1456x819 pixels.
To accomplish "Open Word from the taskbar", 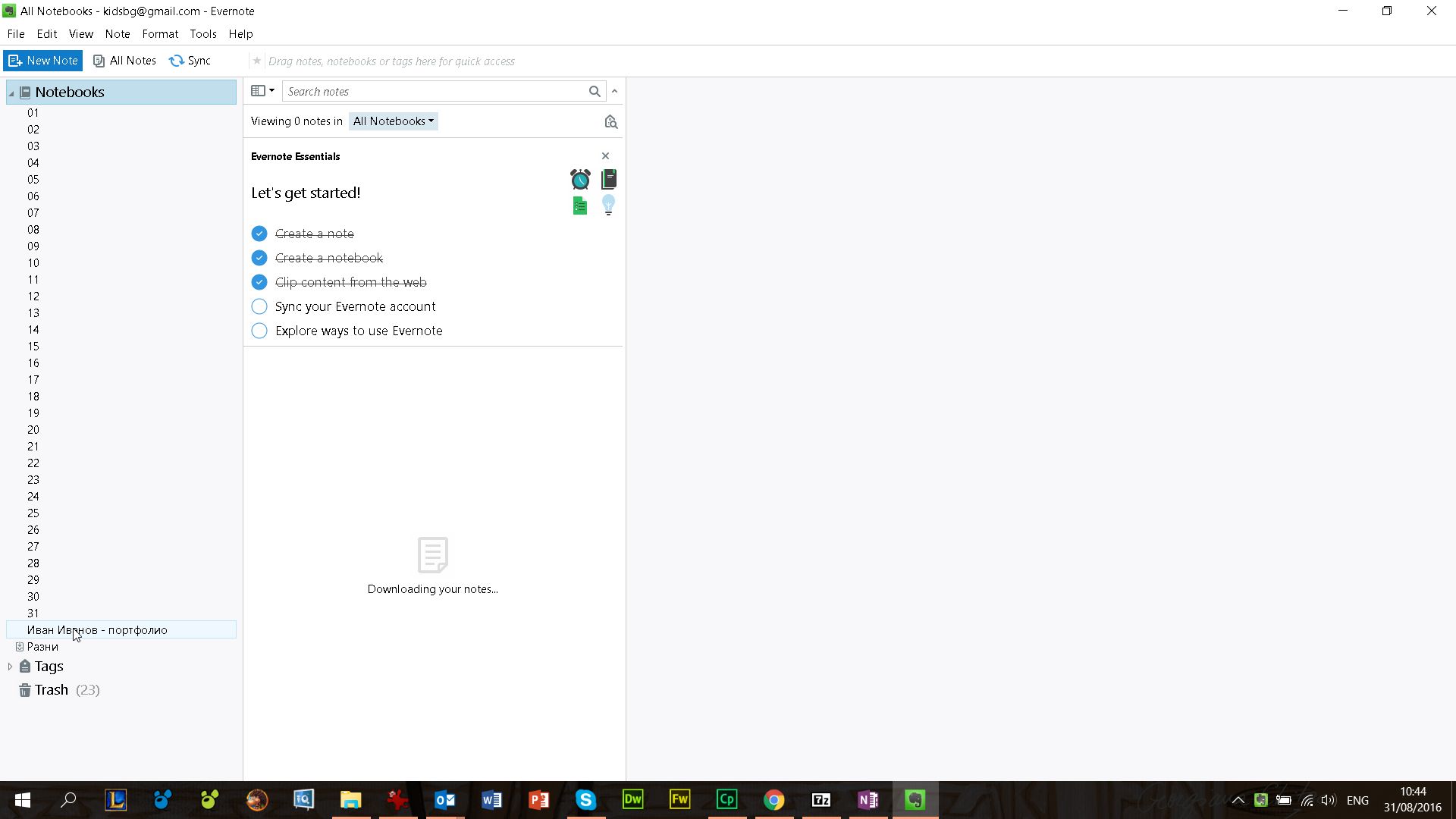I will (491, 800).
